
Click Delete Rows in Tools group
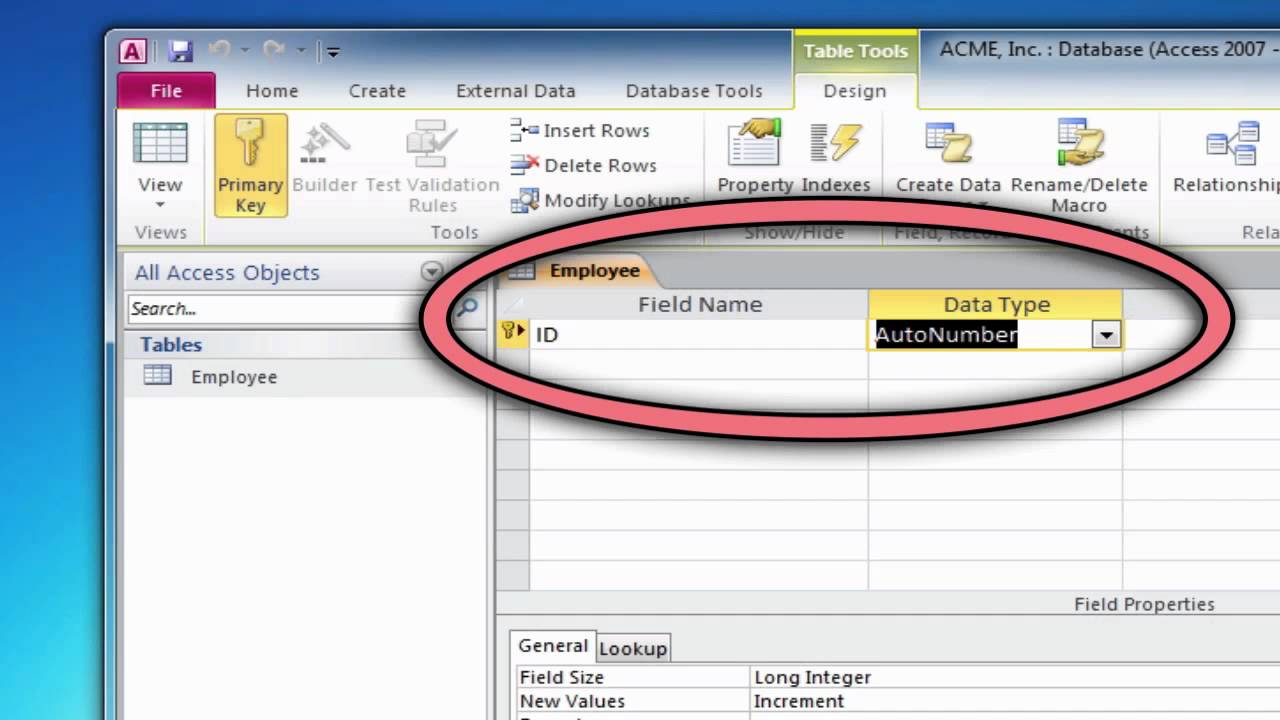(x=583, y=165)
